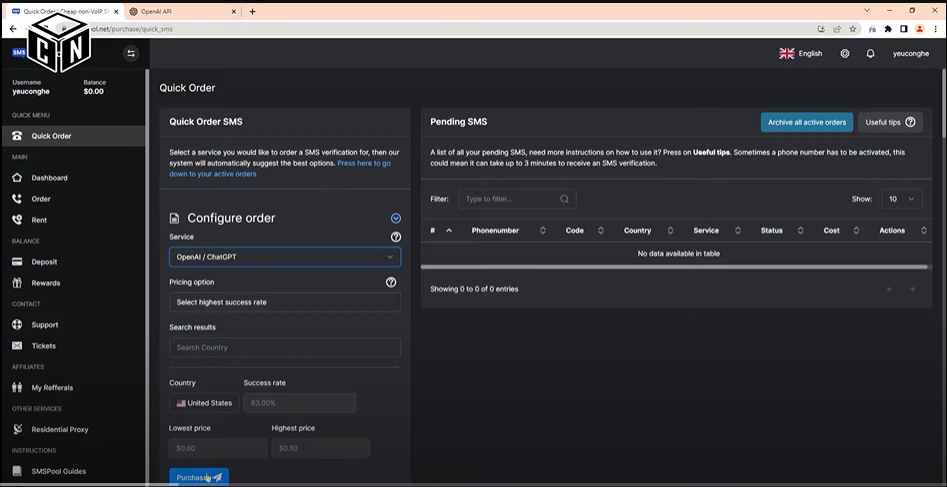
Task: Collapse the Configure order section chevron
Action: [x=396, y=218]
